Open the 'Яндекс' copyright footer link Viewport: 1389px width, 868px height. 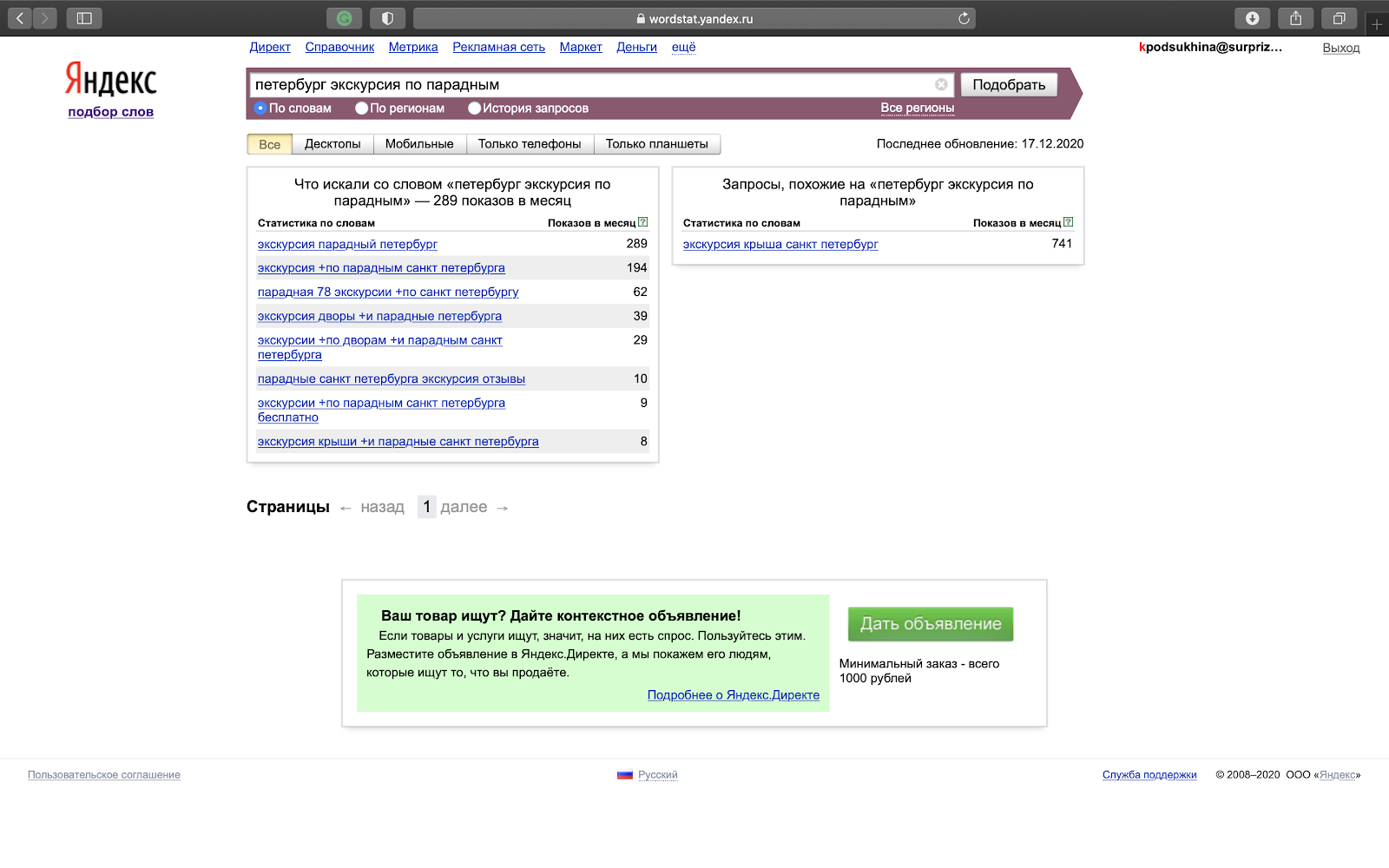tap(1337, 775)
